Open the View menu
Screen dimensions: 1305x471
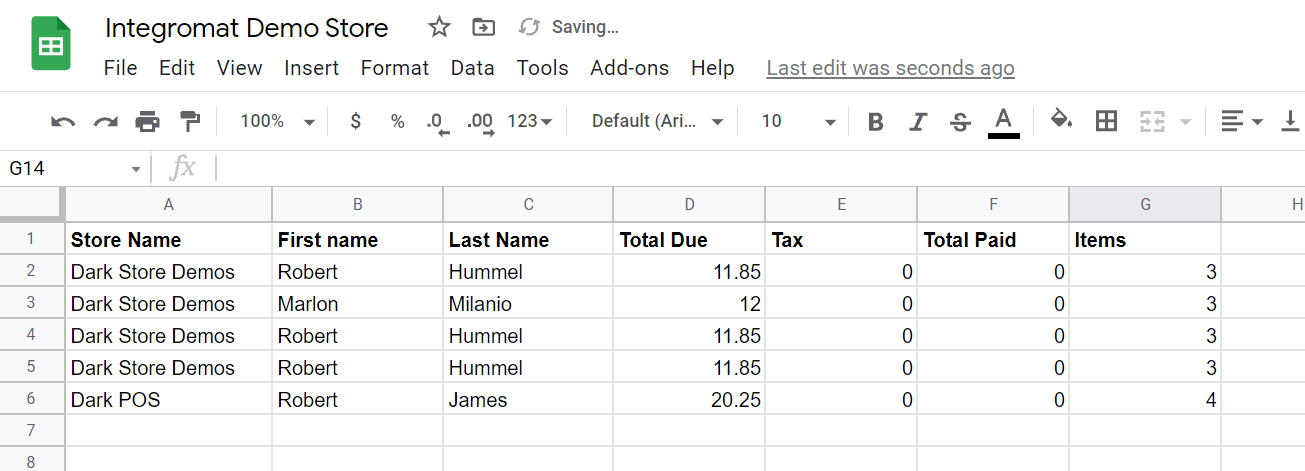(239, 68)
